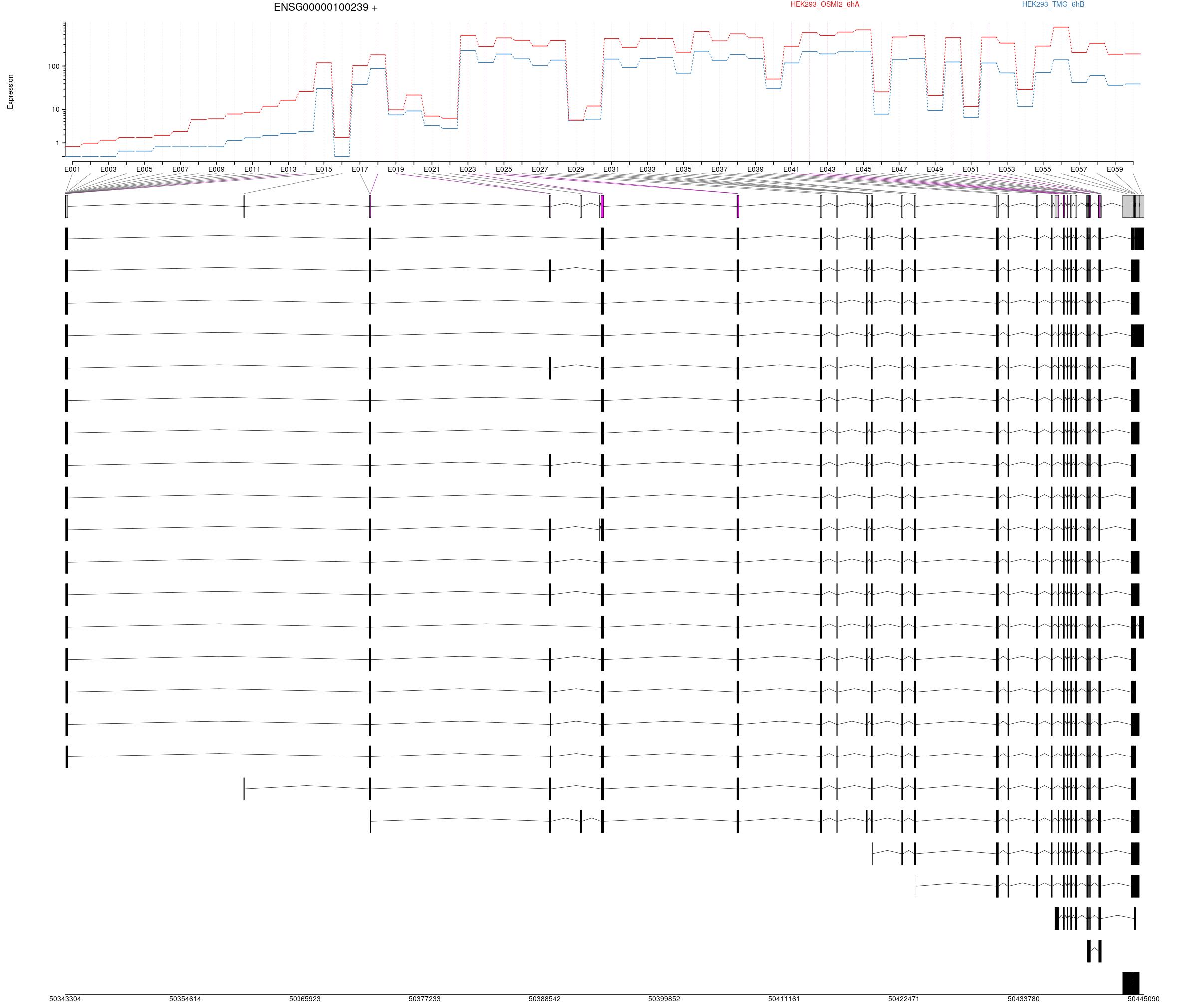Click exon label E015
This screenshot has width=1198, height=1008.
(x=324, y=169)
